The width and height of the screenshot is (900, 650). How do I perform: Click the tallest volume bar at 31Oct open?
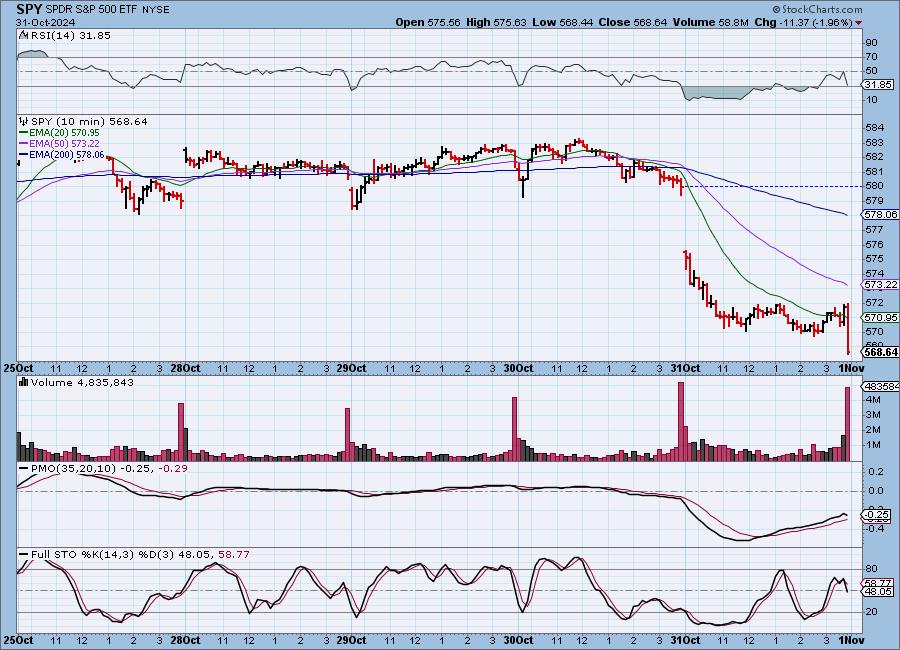pos(681,421)
